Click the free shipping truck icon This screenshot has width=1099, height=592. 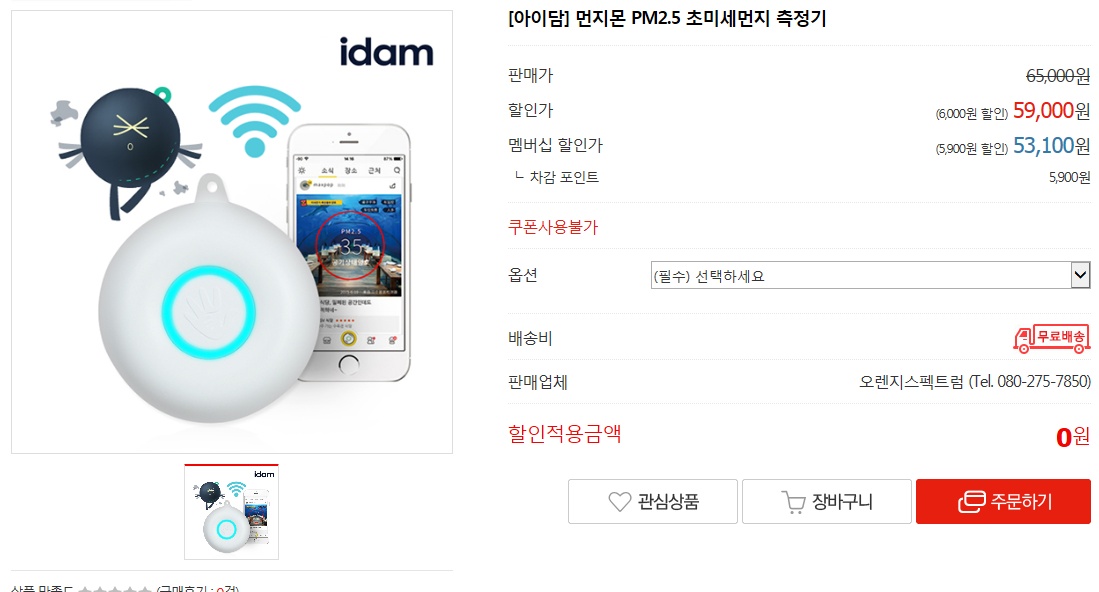coord(1051,338)
